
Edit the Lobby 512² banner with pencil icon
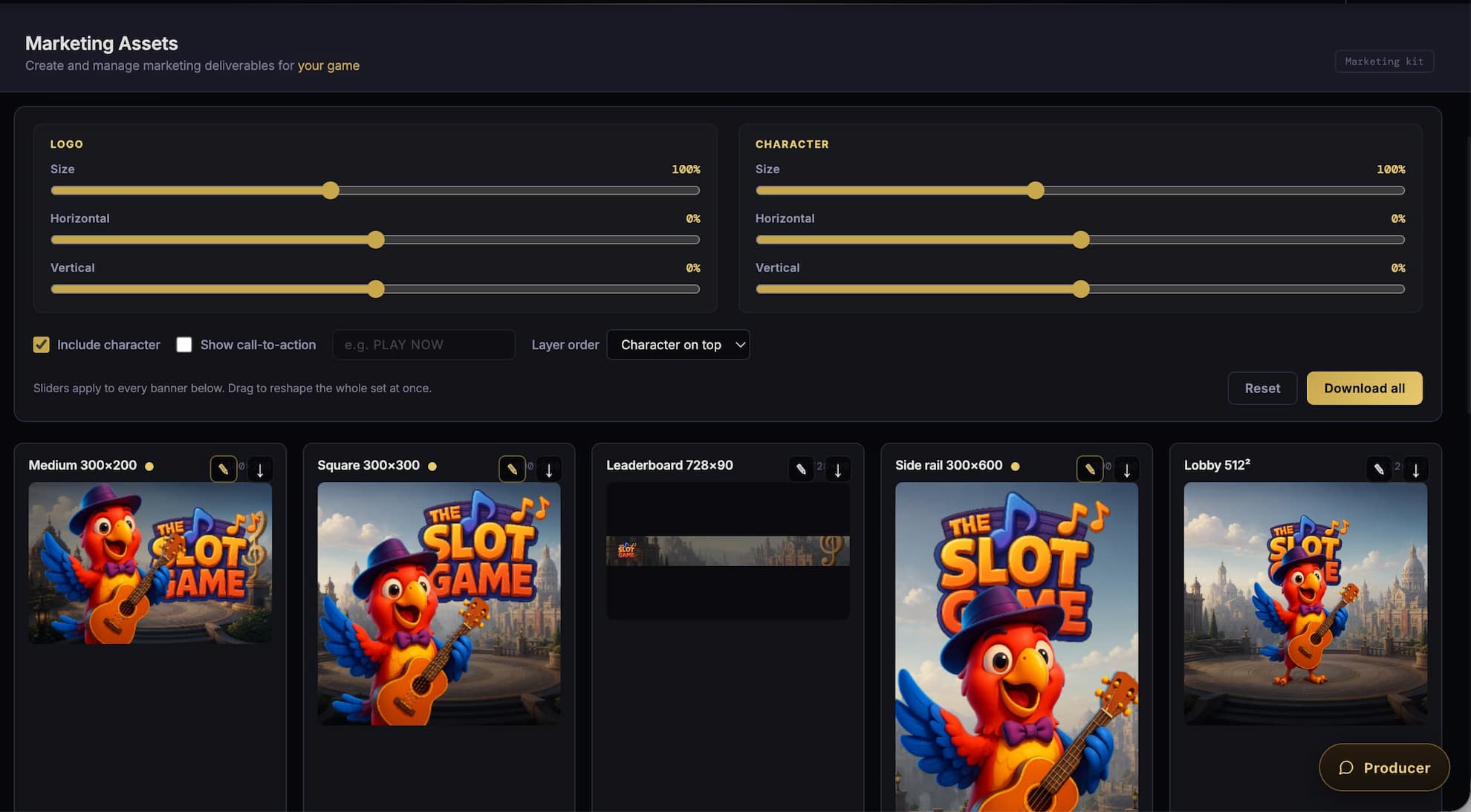(x=1379, y=469)
